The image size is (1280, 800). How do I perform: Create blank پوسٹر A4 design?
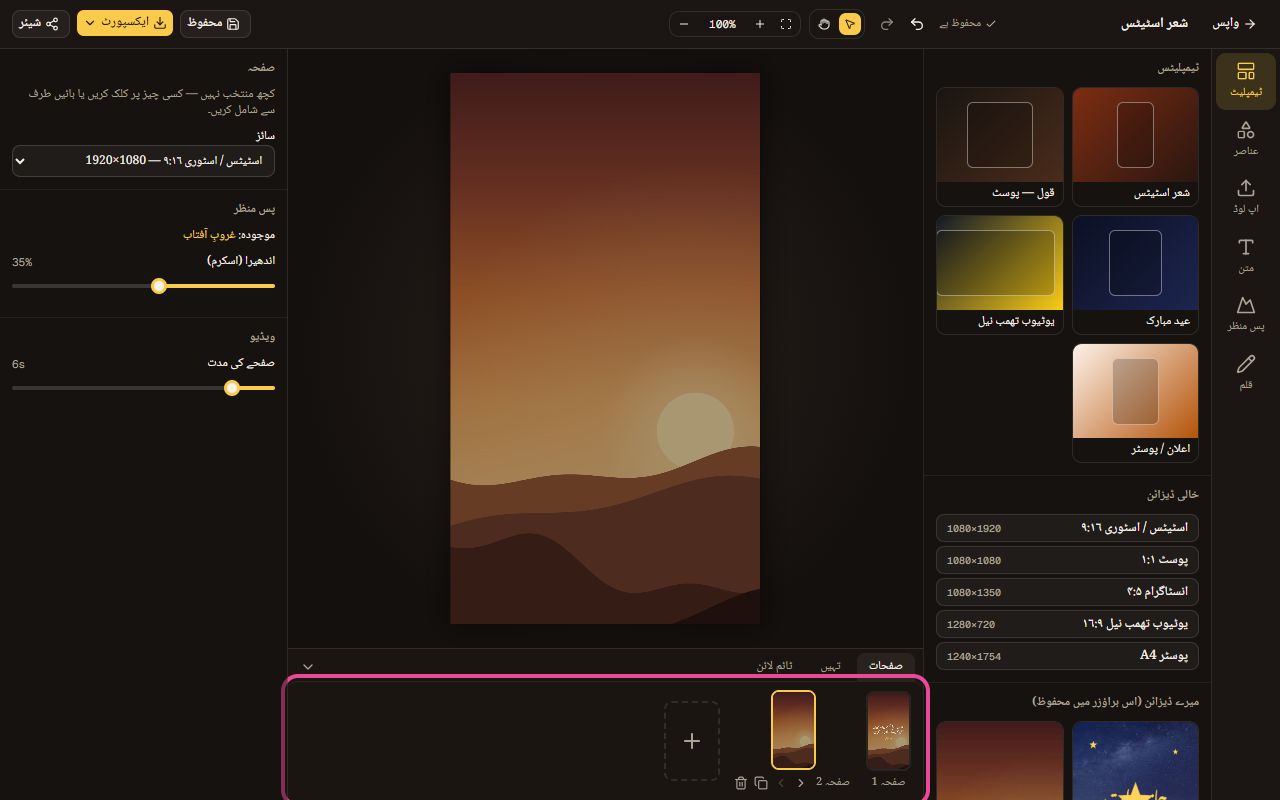pyautogui.click(x=1067, y=656)
